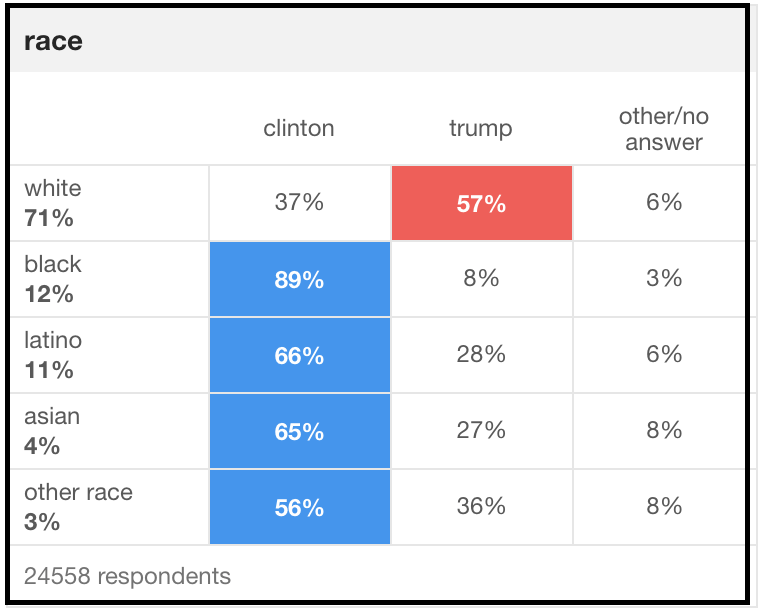
Task: Click the black 12% row label
Action: point(53,279)
